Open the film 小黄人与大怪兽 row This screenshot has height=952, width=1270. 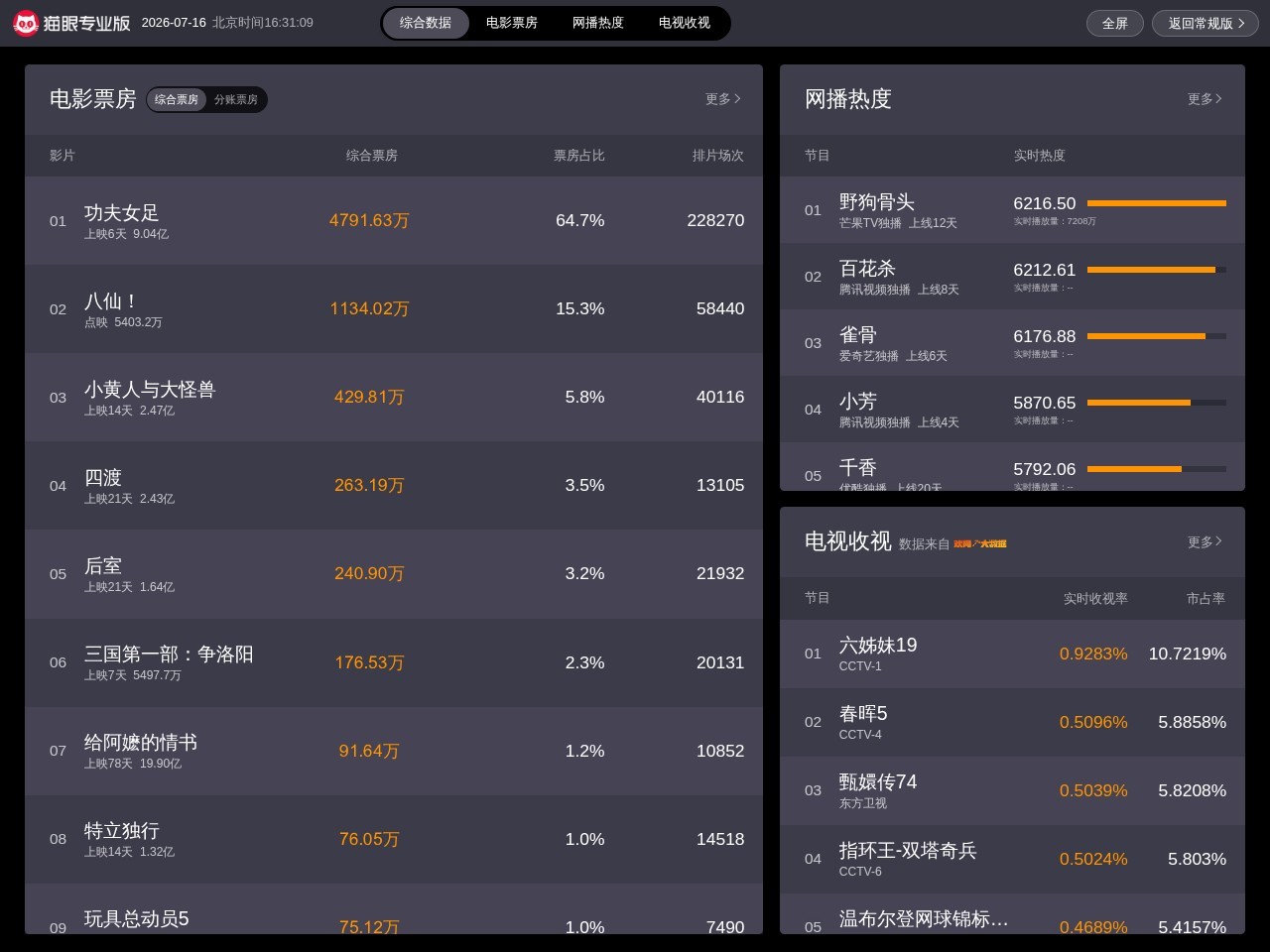click(394, 397)
